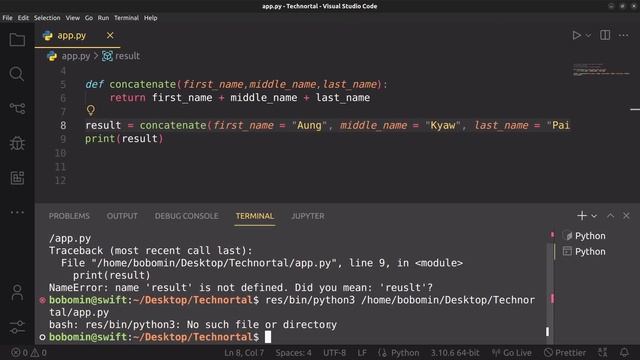Click the feedback icon in status bar
This screenshot has height=360, width=640.
602,353
